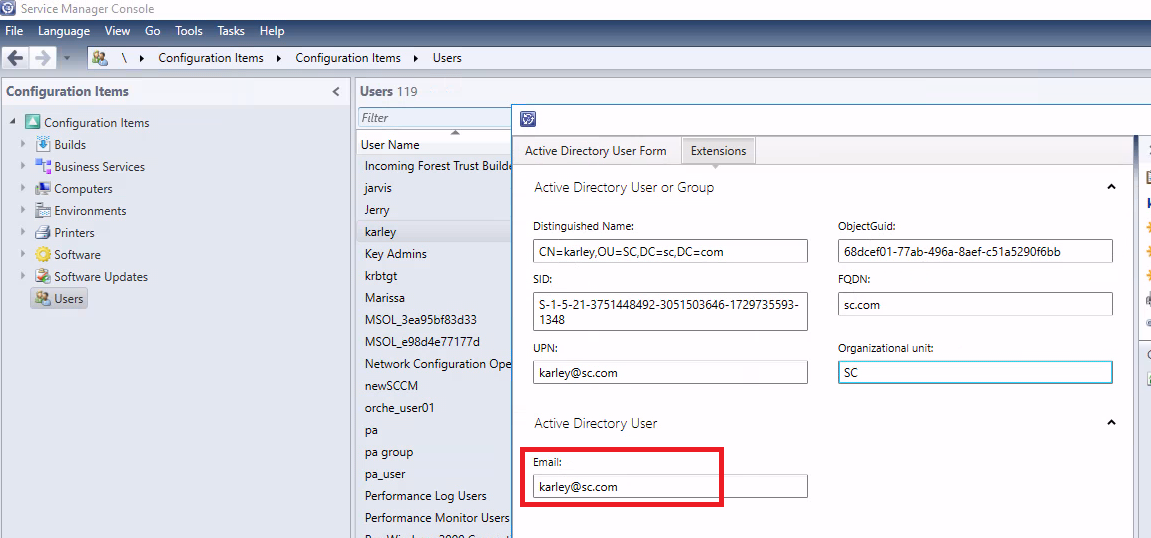Open the File menu
1151x538 pixels.
[14, 31]
